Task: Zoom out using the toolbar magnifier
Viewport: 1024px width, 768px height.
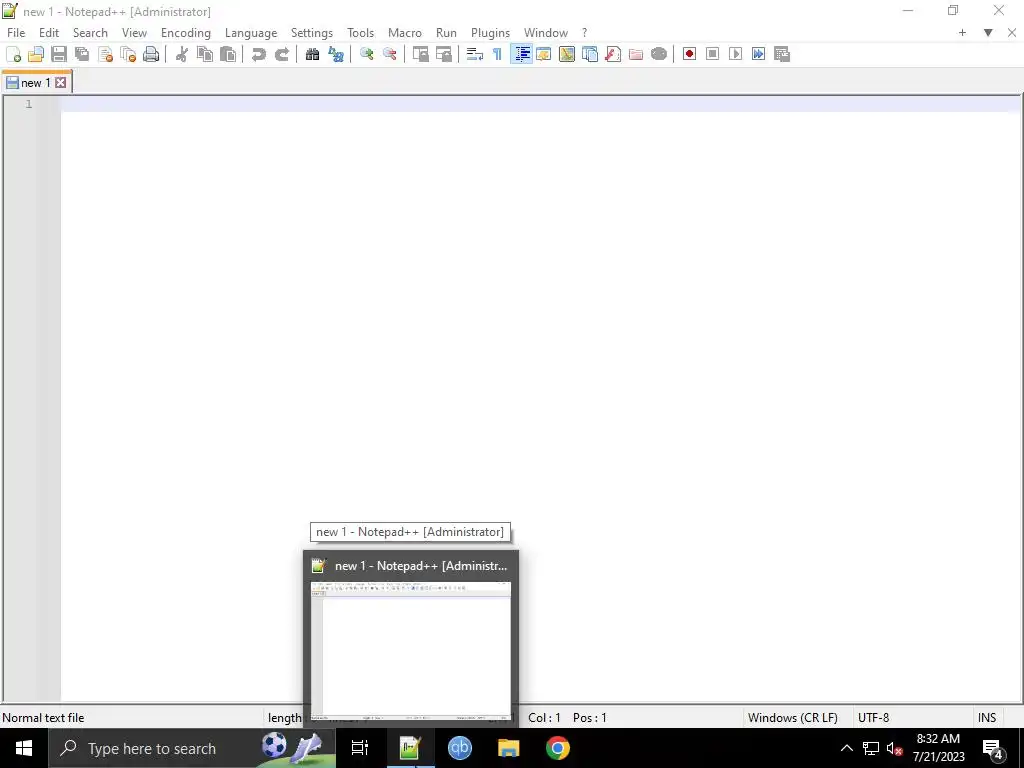Action: point(390,54)
